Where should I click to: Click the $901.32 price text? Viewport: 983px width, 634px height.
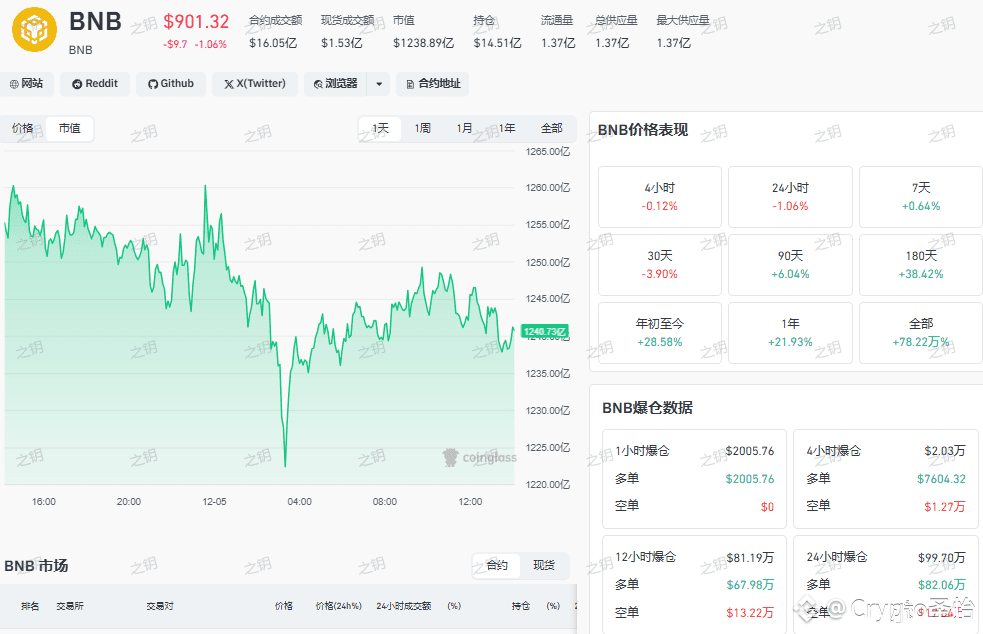[x=196, y=22]
